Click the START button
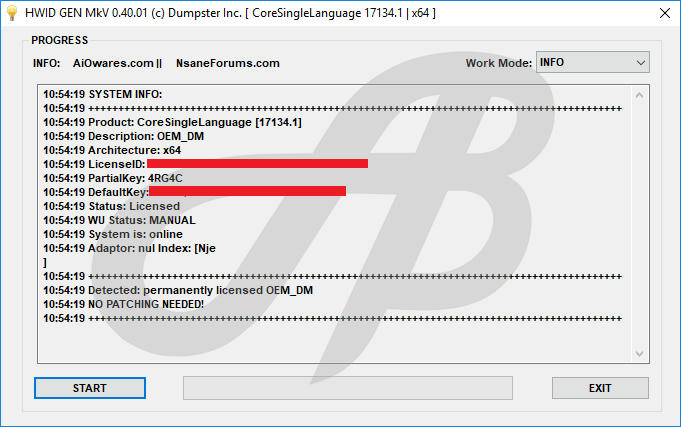 [90, 388]
